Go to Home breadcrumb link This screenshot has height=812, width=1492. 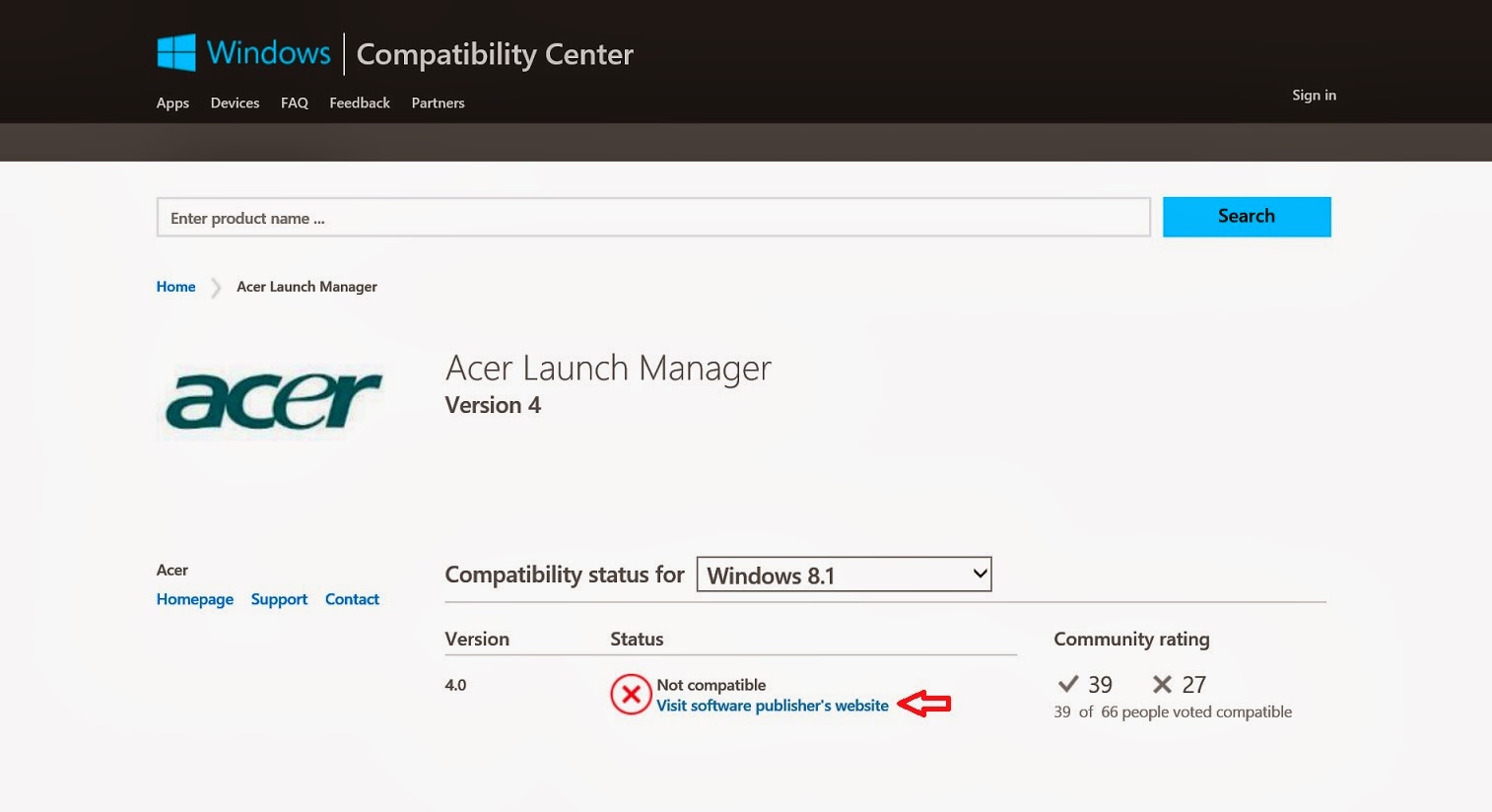[176, 287]
